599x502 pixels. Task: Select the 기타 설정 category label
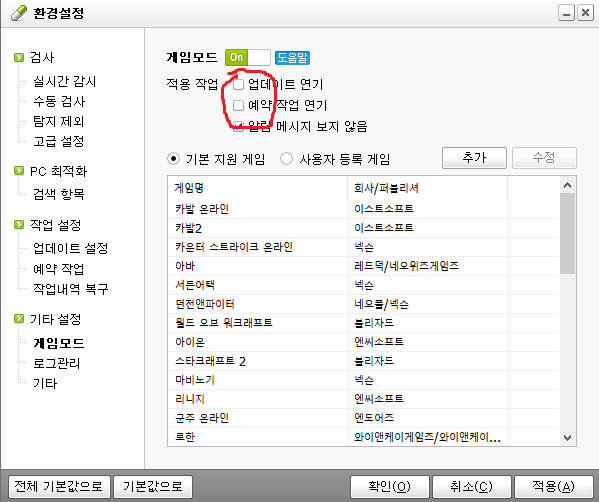(56, 319)
